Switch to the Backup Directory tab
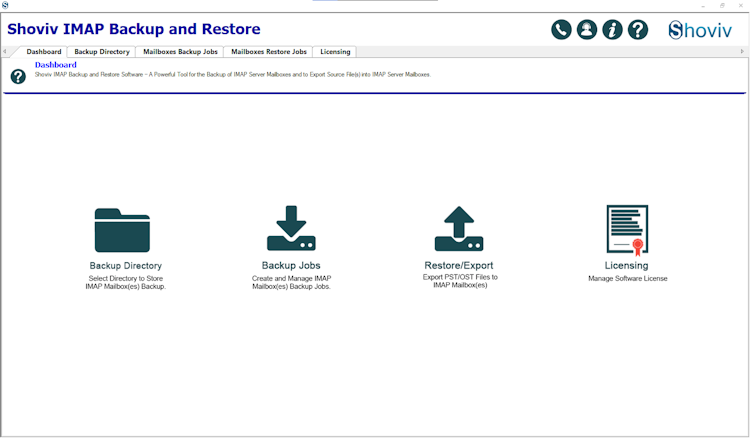Viewport: 750px width, 438px height. point(102,52)
